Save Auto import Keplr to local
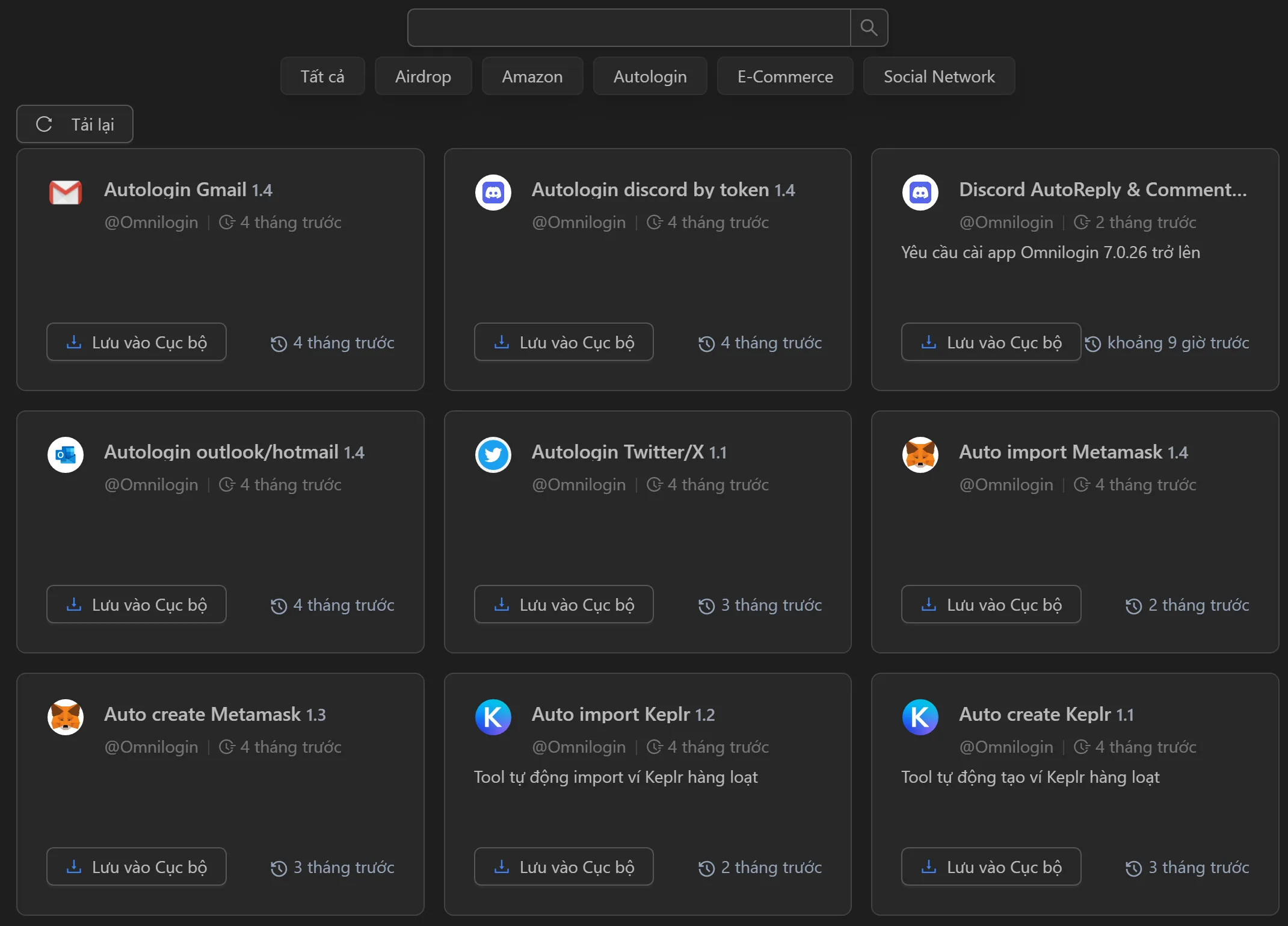The height and width of the screenshot is (926, 1288). (564, 867)
